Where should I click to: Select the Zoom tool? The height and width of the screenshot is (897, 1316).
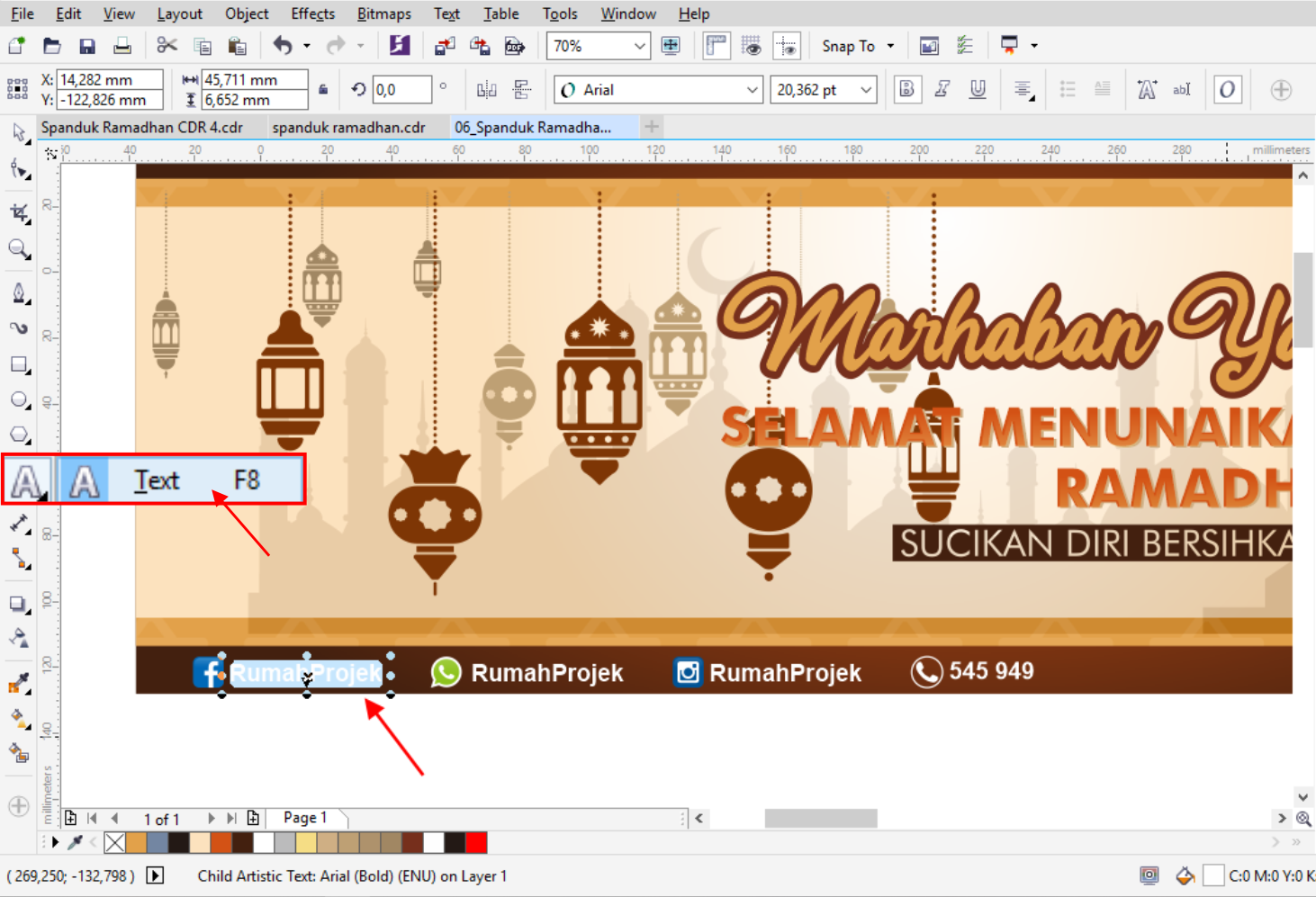tap(18, 249)
